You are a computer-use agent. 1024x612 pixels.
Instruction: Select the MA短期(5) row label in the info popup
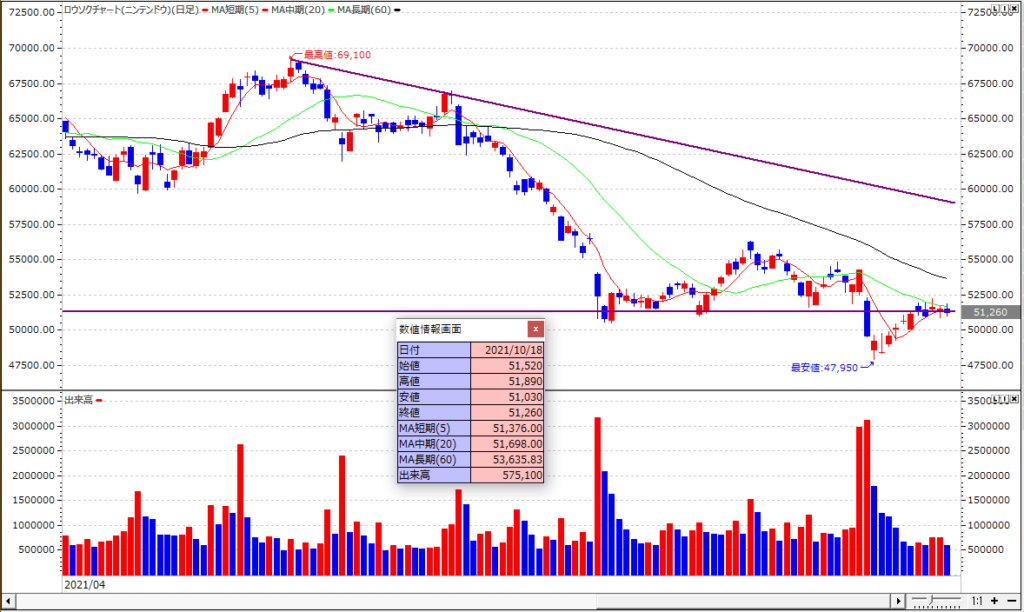tap(434, 428)
